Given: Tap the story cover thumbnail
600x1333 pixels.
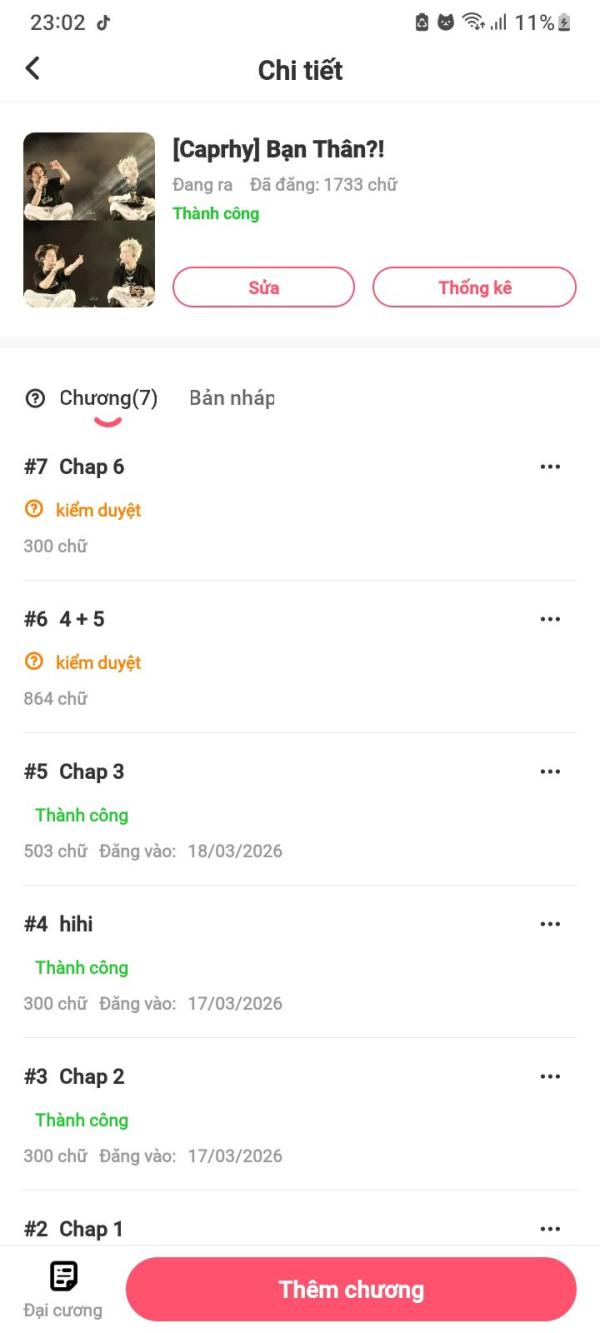Looking at the screenshot, I should tap(89, 220).
